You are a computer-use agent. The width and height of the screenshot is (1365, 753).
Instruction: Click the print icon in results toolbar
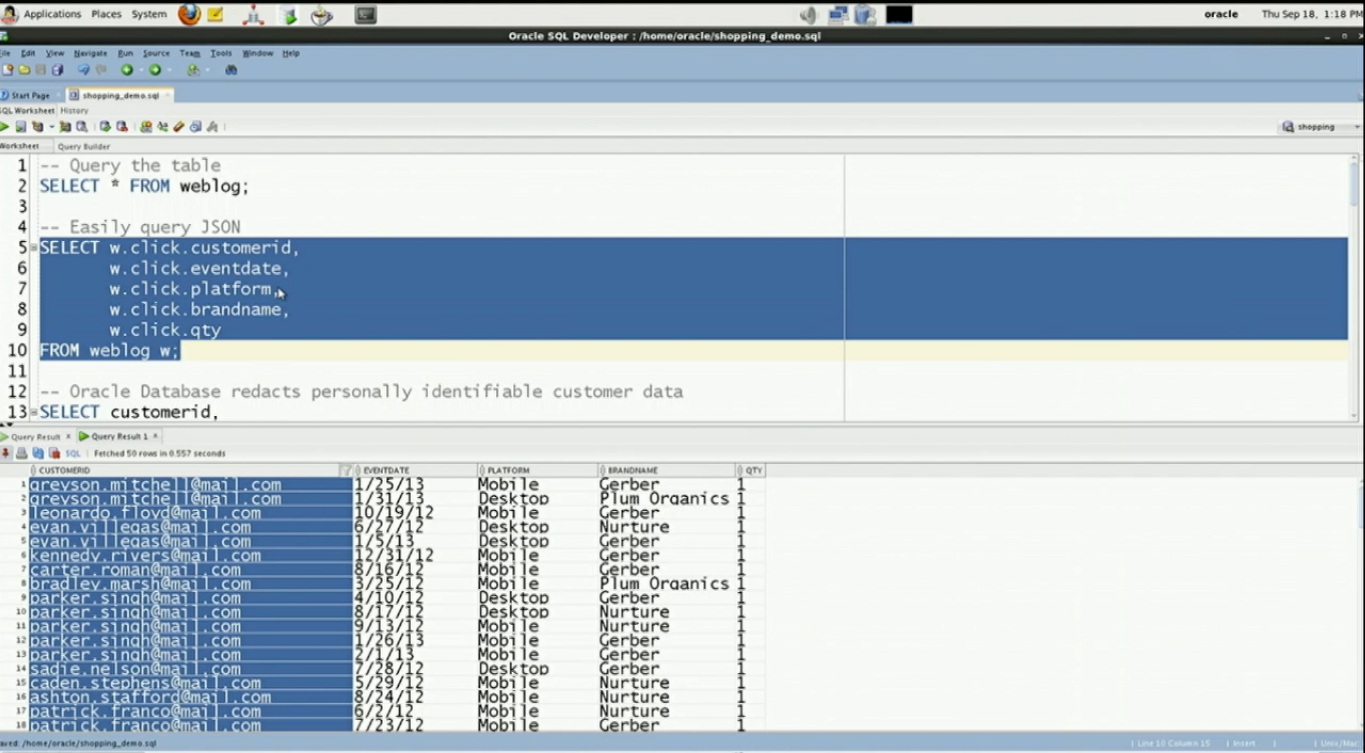[x=22, y=453]
